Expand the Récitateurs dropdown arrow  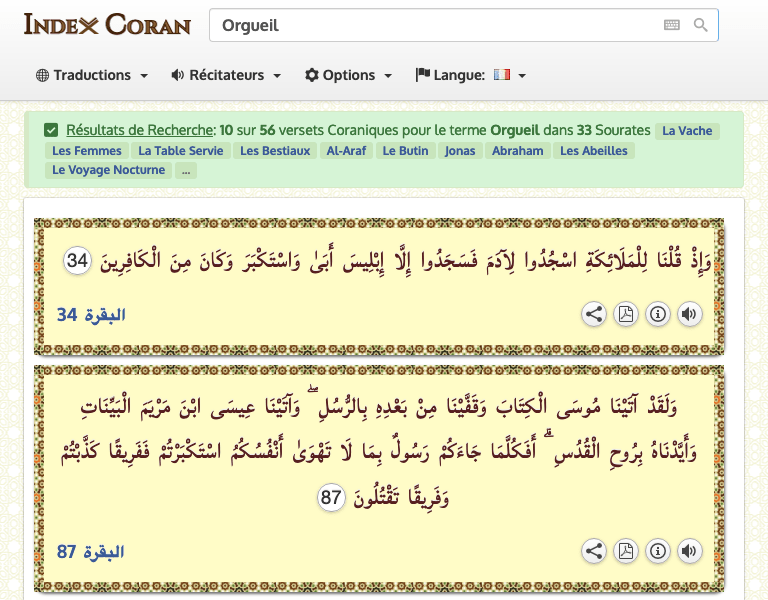[277, 76]
